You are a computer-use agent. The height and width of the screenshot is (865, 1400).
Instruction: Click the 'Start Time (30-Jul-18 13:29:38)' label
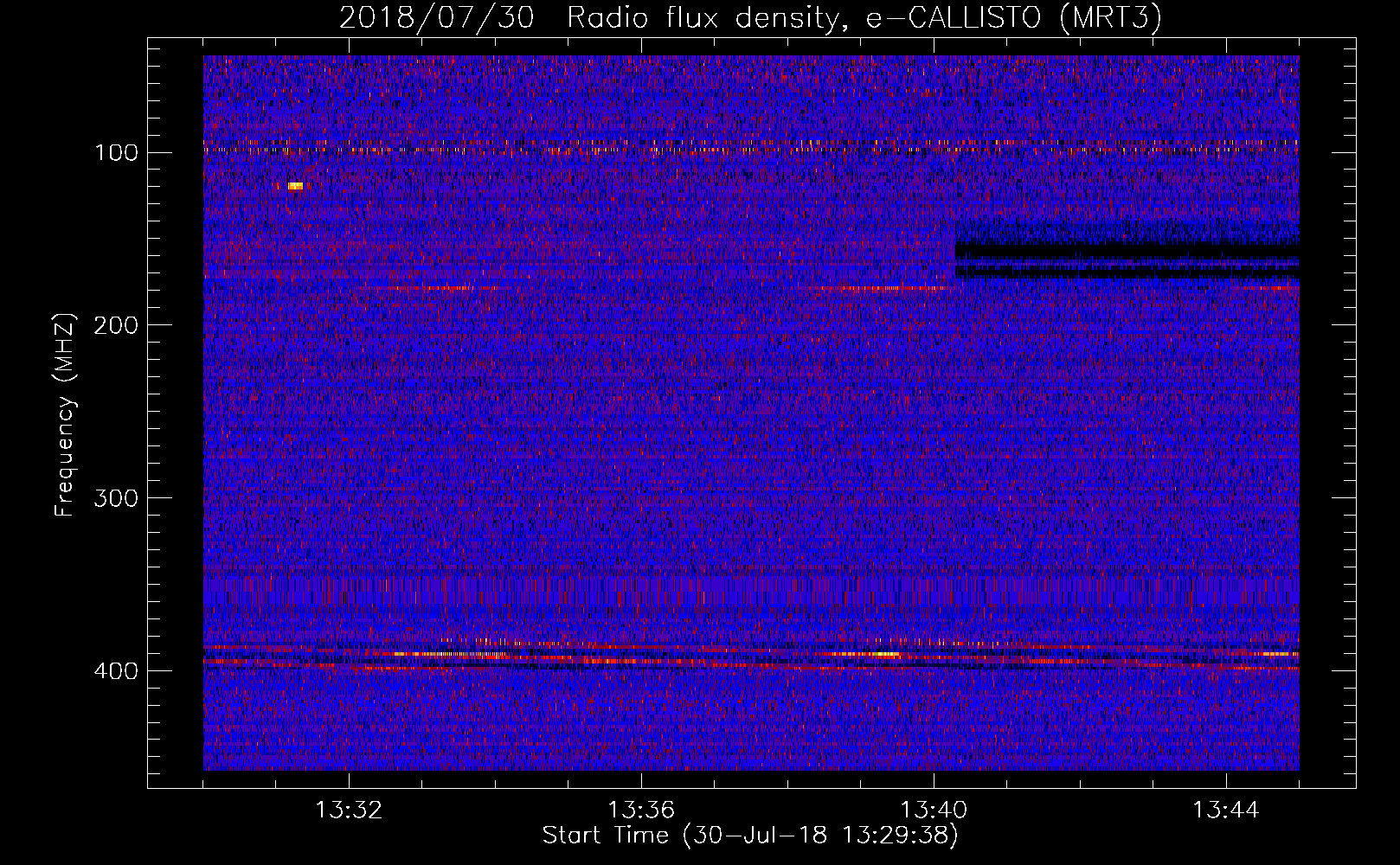[750, 836]
